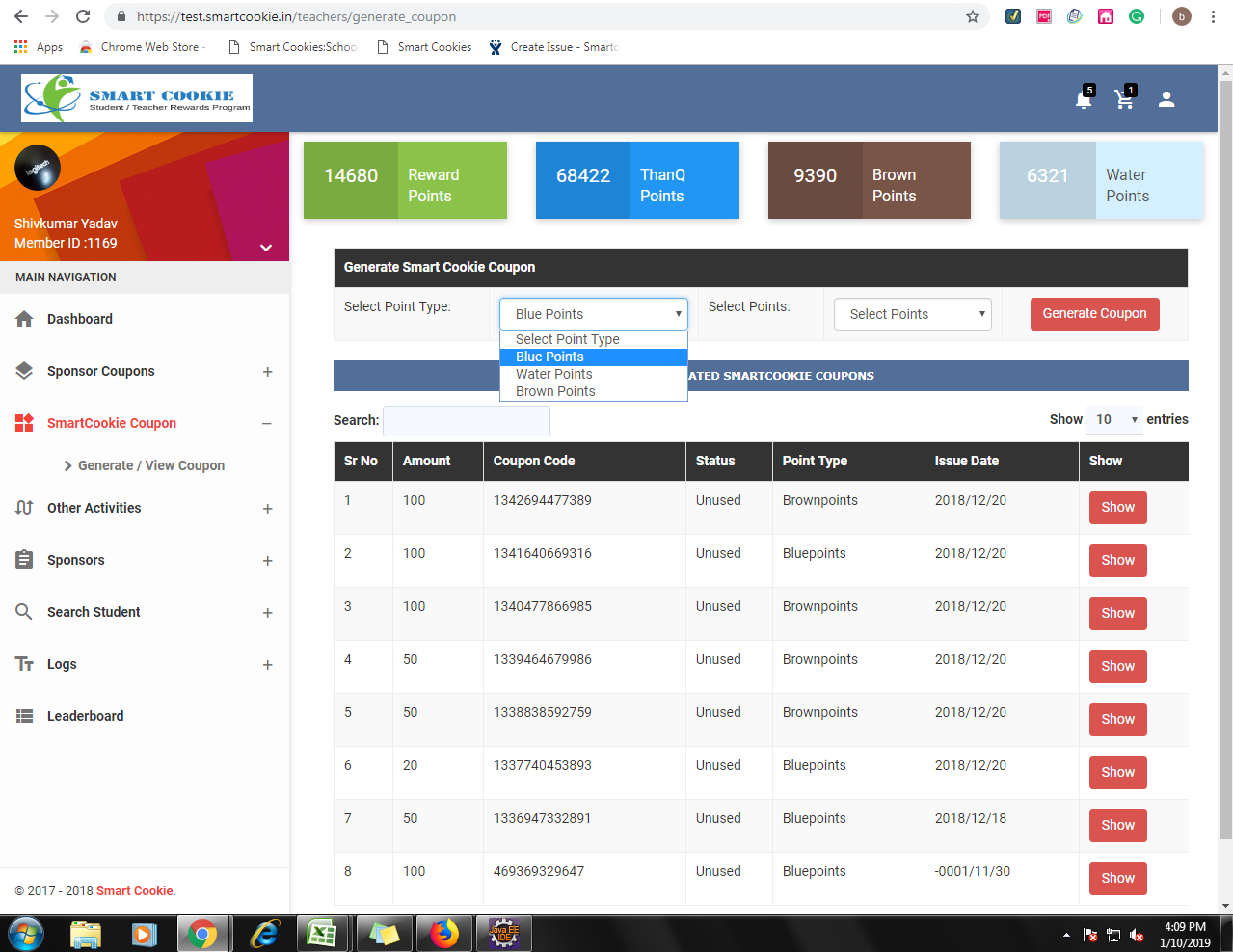
Task: Click the Smart Cookie logo
Action: click(x=137, y=98)
